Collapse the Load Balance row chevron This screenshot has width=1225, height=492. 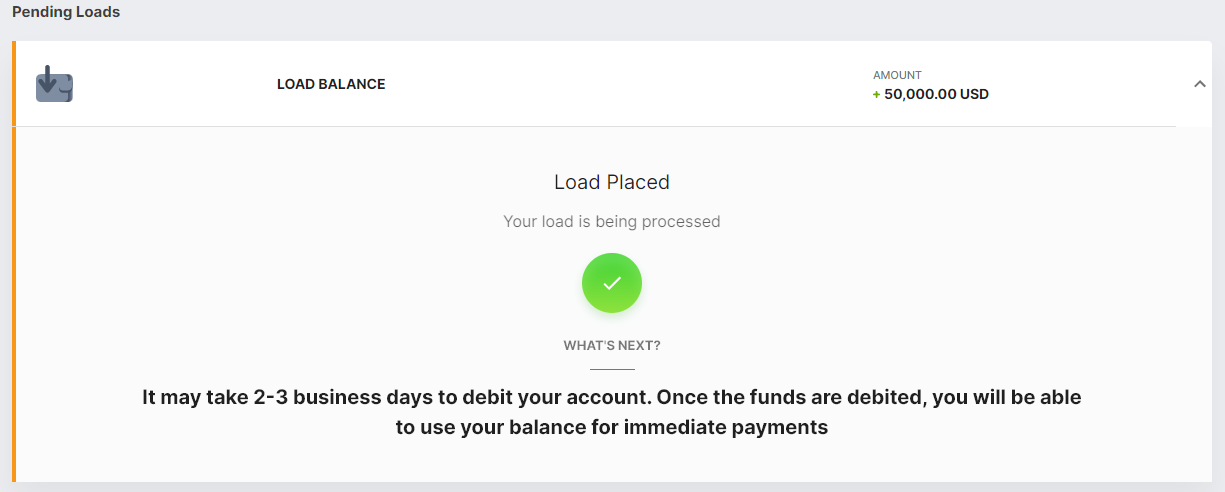click(1200, 84)
